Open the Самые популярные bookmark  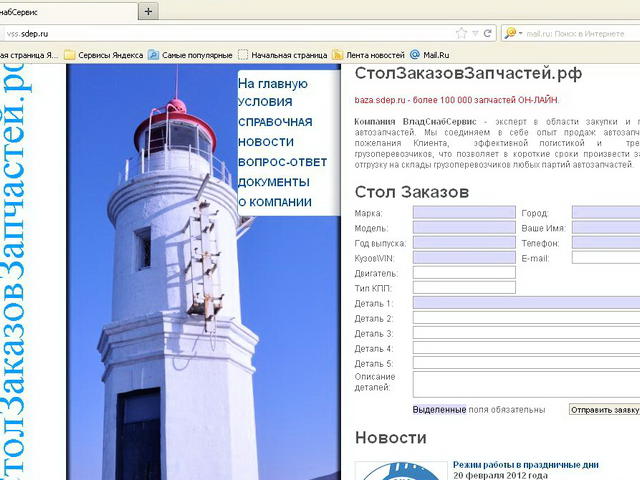tap(191, 55)
